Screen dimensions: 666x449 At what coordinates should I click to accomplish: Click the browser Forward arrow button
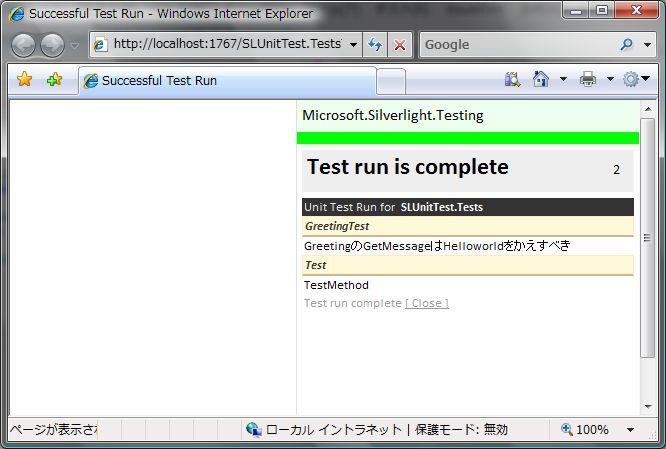(53, 45)
